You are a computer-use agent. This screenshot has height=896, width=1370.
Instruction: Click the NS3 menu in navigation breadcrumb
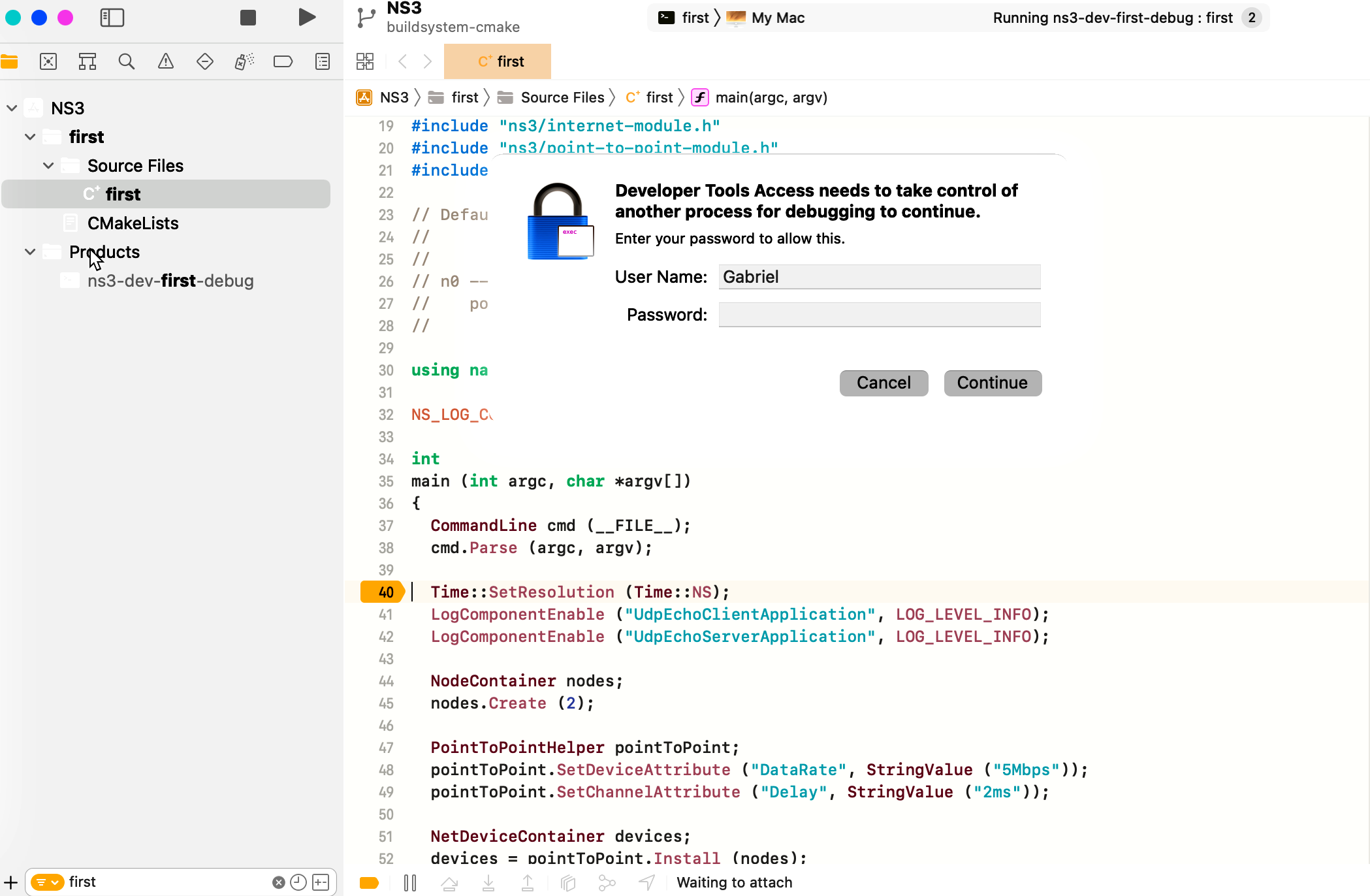pos(394,97)
